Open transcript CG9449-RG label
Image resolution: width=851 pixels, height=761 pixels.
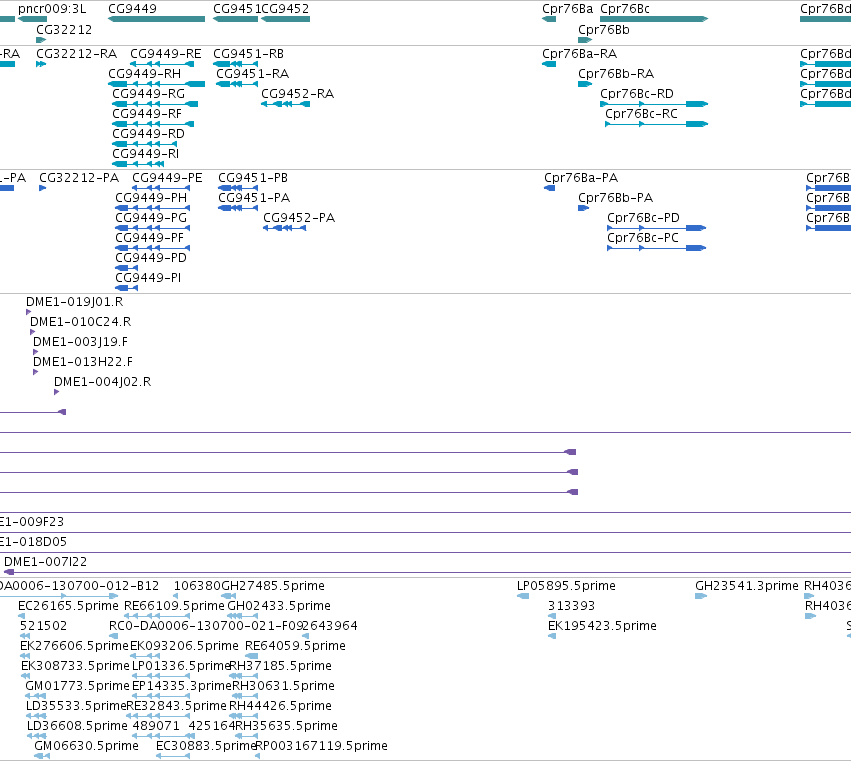click(148, 94)
